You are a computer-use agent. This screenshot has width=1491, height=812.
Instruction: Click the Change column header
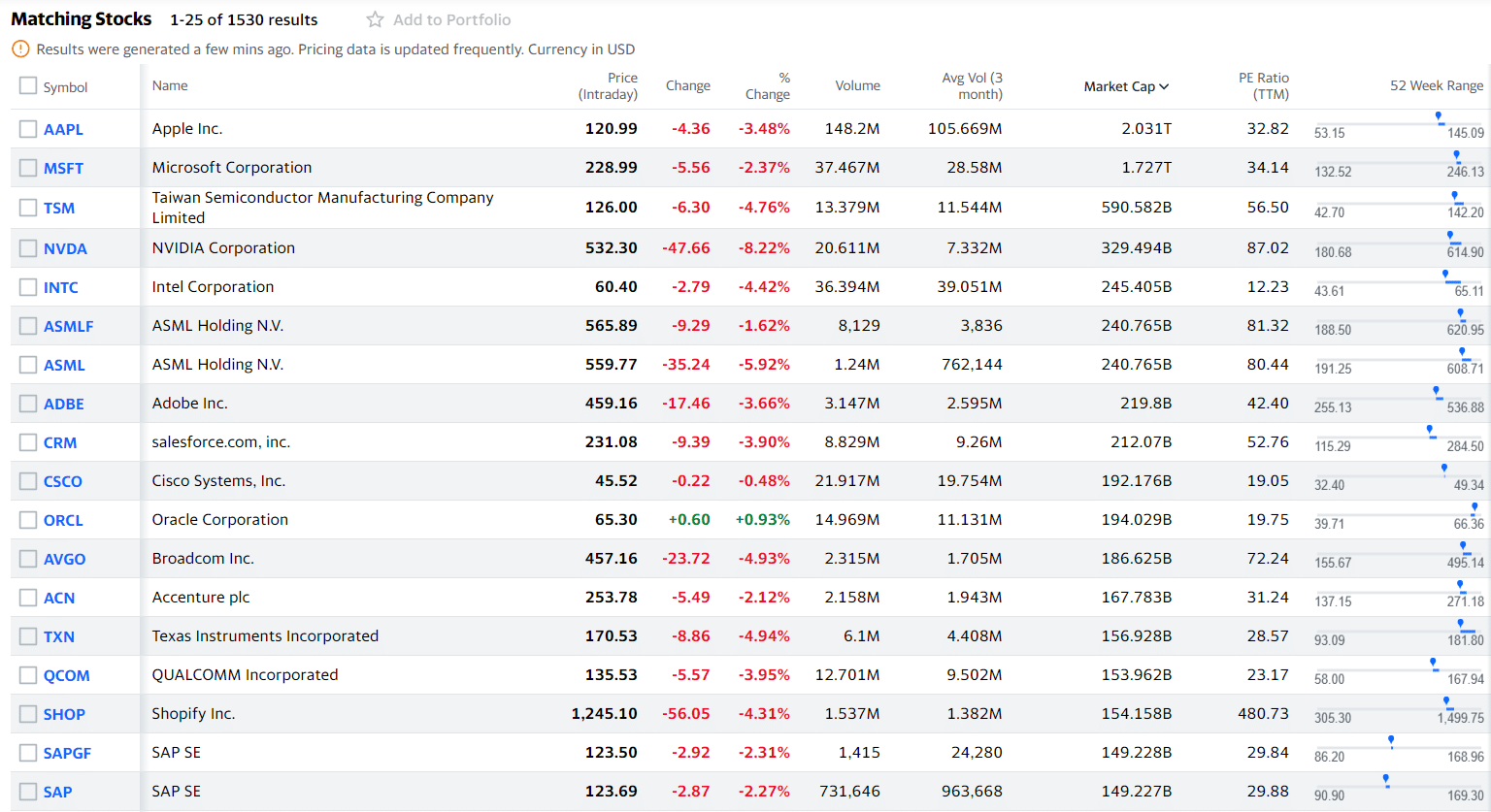688,86
